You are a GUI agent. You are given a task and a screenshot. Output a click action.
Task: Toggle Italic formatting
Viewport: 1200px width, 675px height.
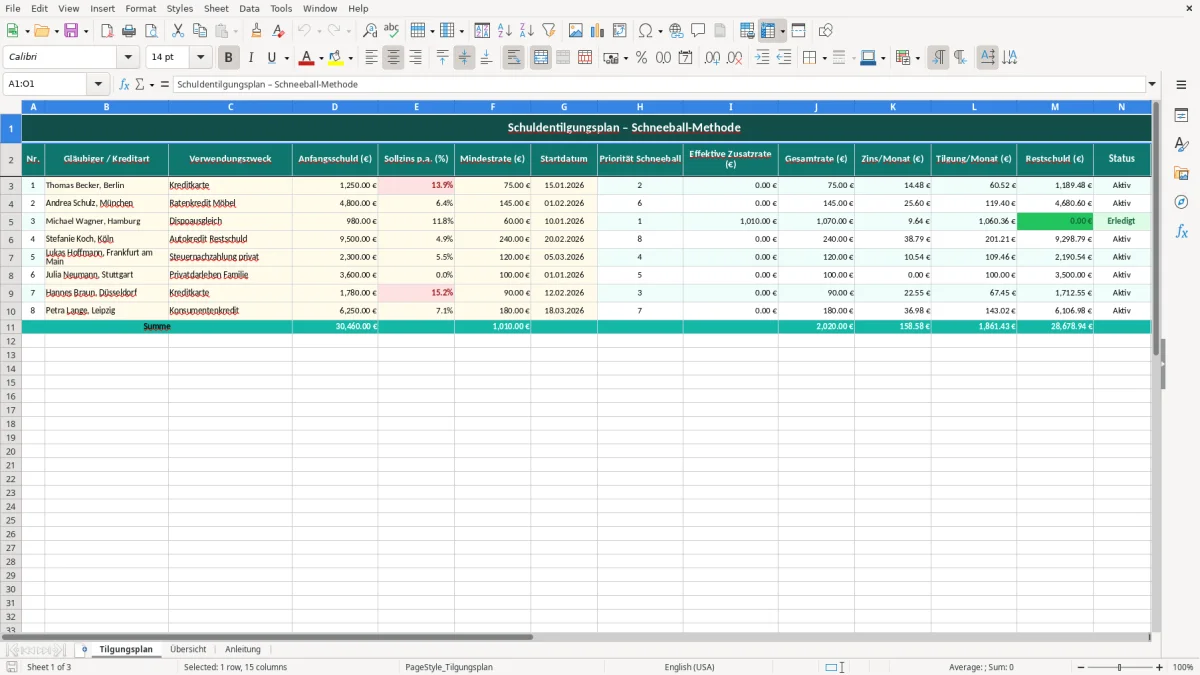pos(250,58)
